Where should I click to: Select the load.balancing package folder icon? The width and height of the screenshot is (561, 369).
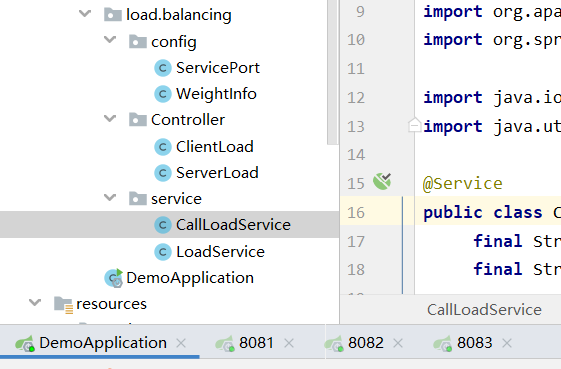pos(113,15)
